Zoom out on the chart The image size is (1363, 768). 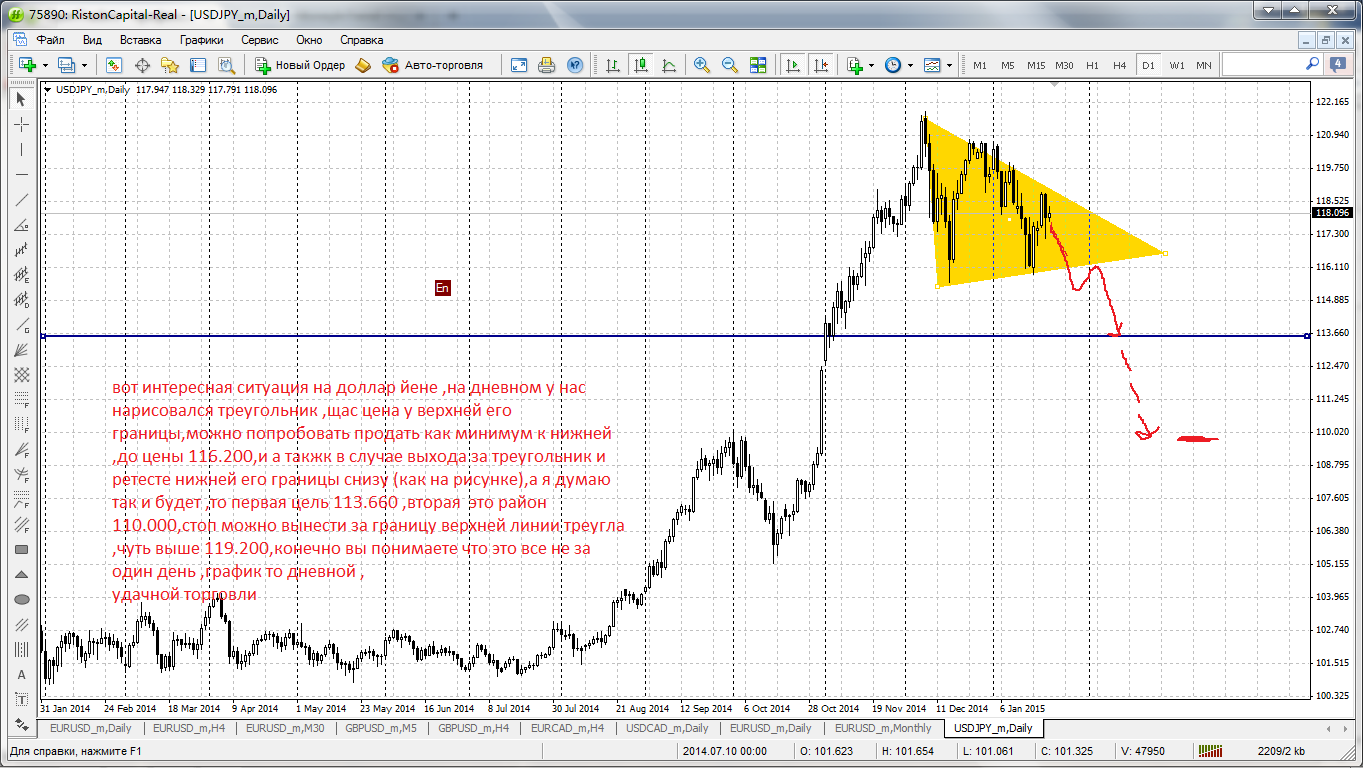[730, 65]
